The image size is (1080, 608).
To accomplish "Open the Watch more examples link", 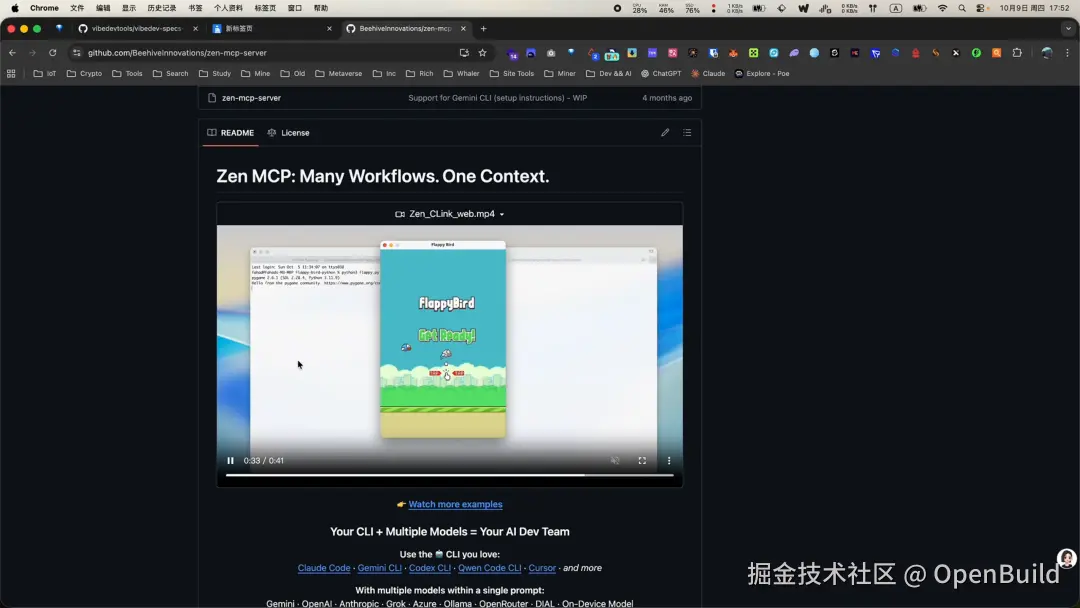I will pos(455,504).
